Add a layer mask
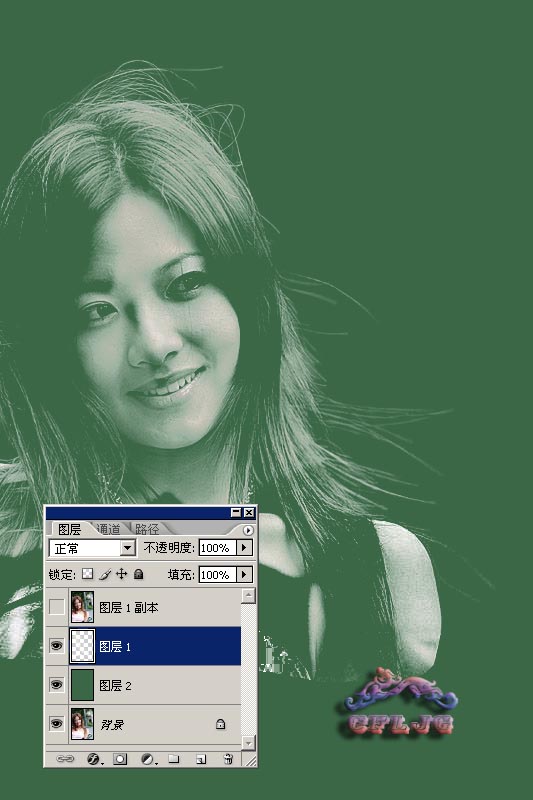 pos(120,759)
